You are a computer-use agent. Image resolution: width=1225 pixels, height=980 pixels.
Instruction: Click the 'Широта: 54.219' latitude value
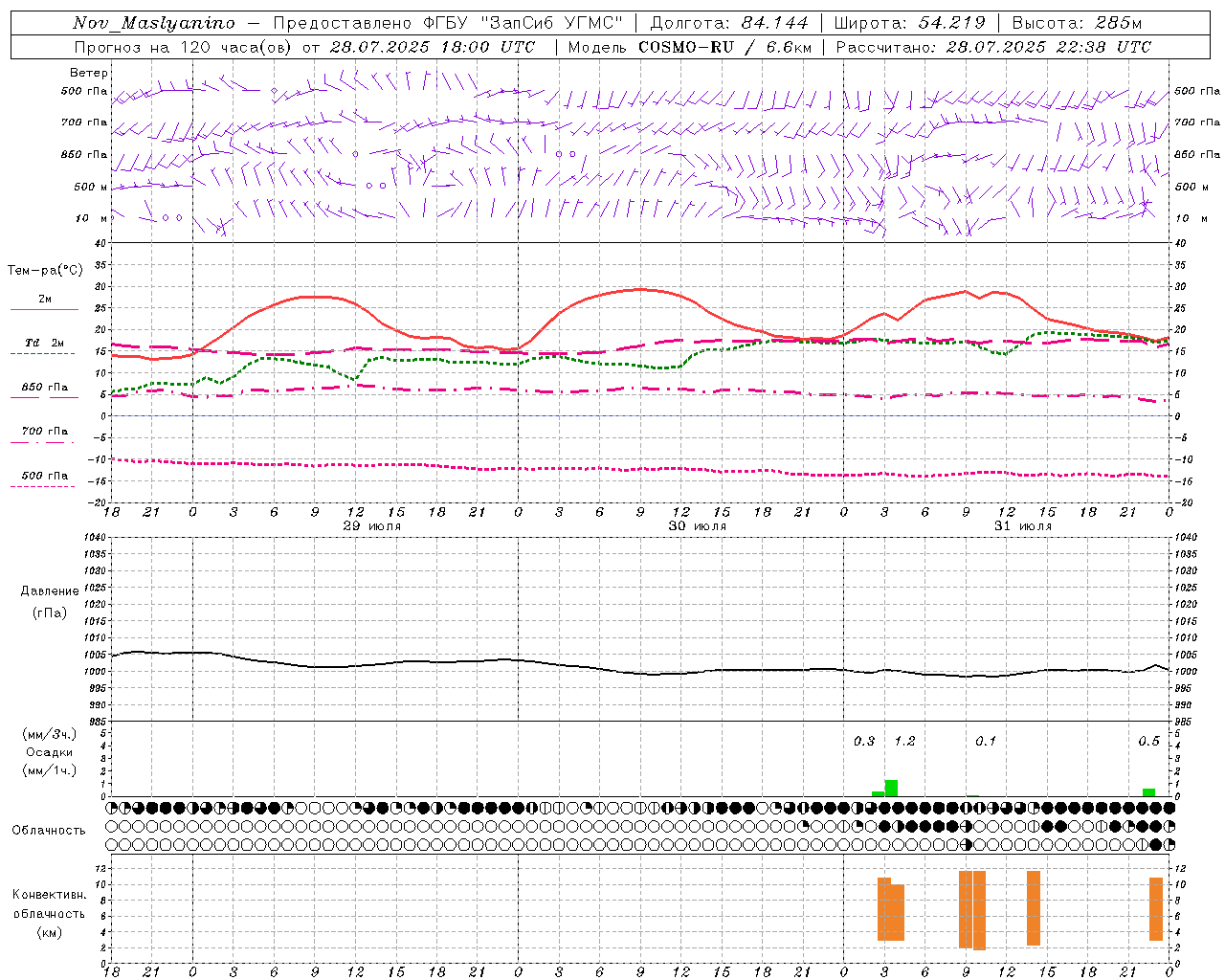click(909, 23)
